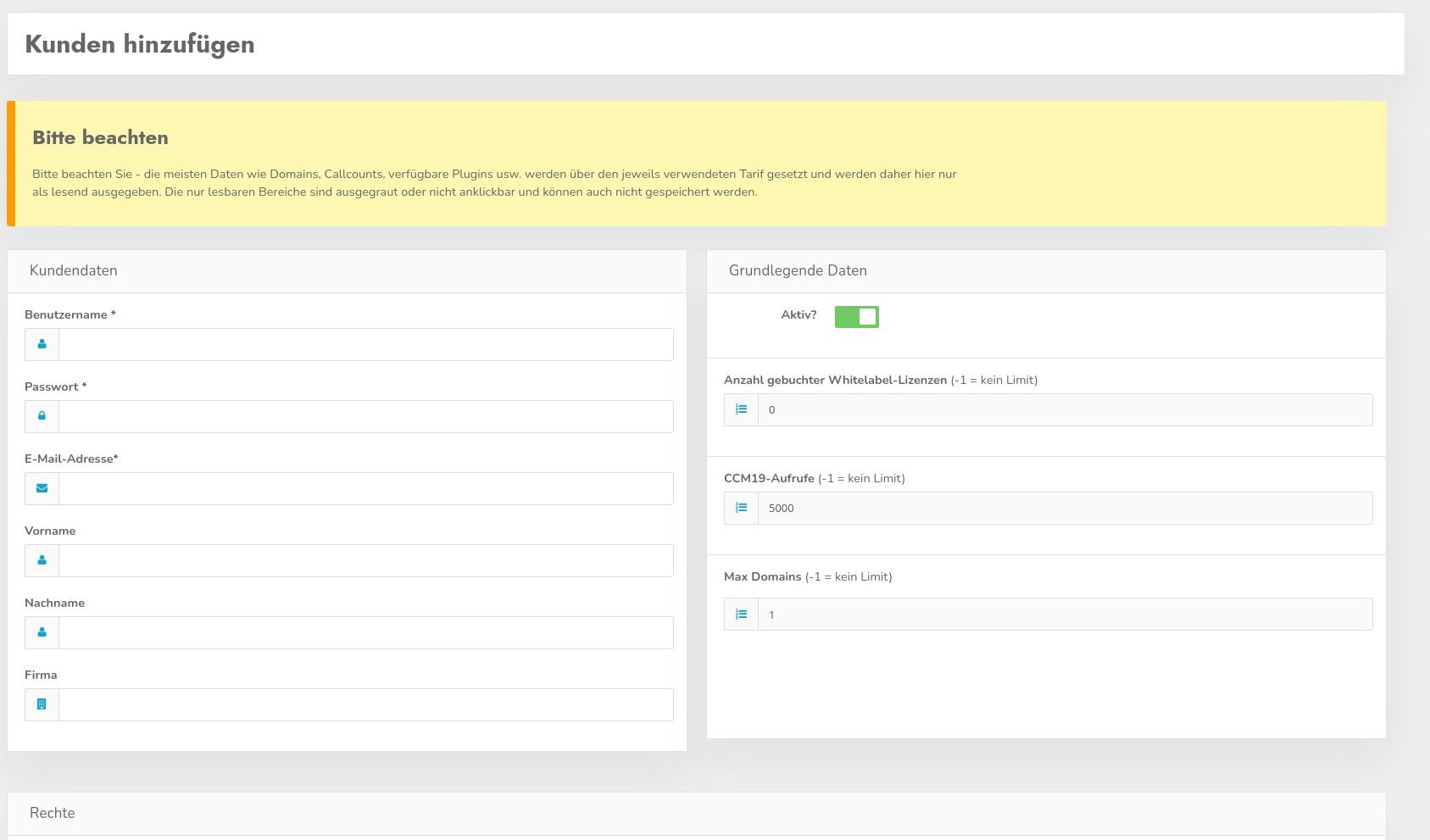1430x840 pixels.
Task: Click the Rechte section header
Action: tap(53, 813)
